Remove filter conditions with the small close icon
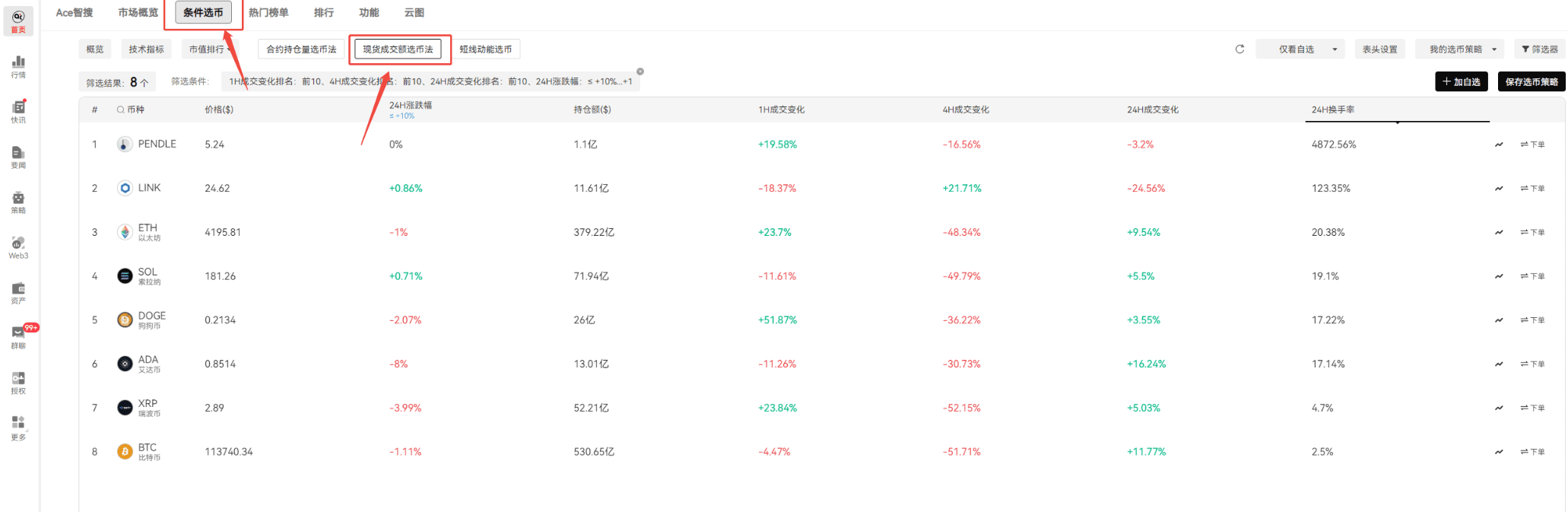Viewport: 1568px width, 512px height. [640, 72]
